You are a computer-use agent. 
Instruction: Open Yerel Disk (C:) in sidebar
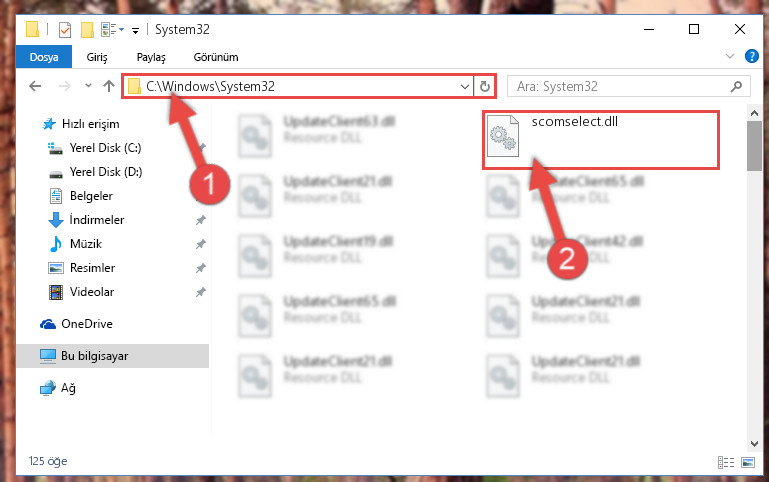(x=105, y=148)
